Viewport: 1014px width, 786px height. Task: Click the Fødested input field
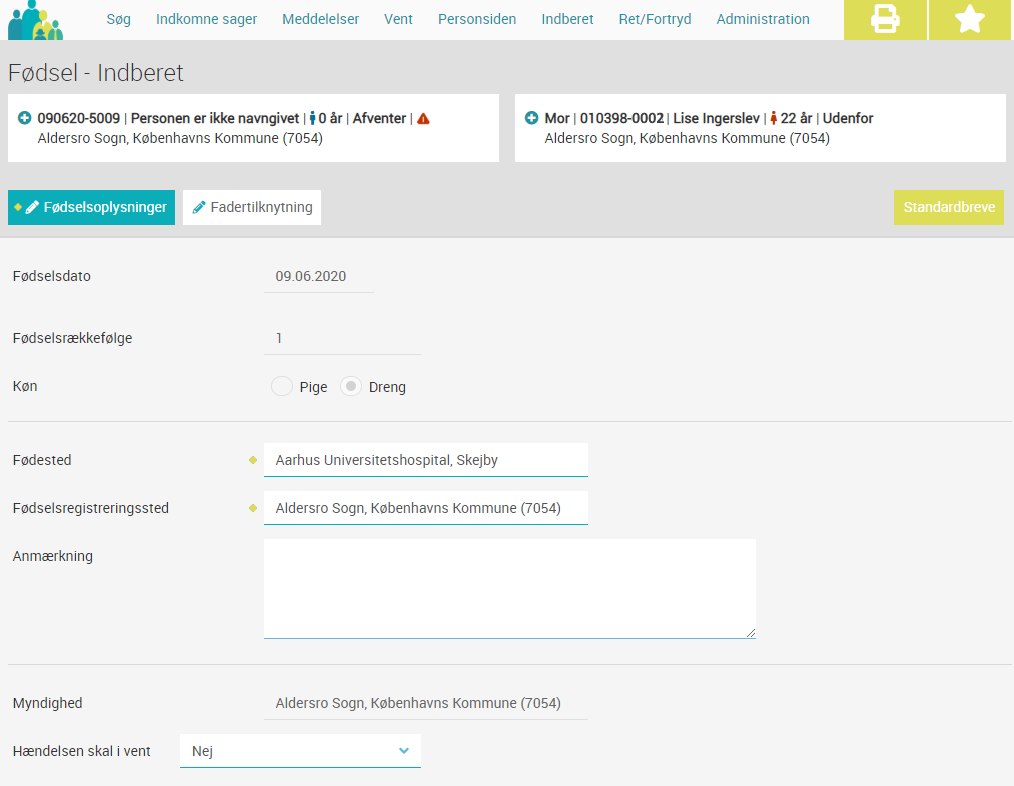(x=426, y=460)
